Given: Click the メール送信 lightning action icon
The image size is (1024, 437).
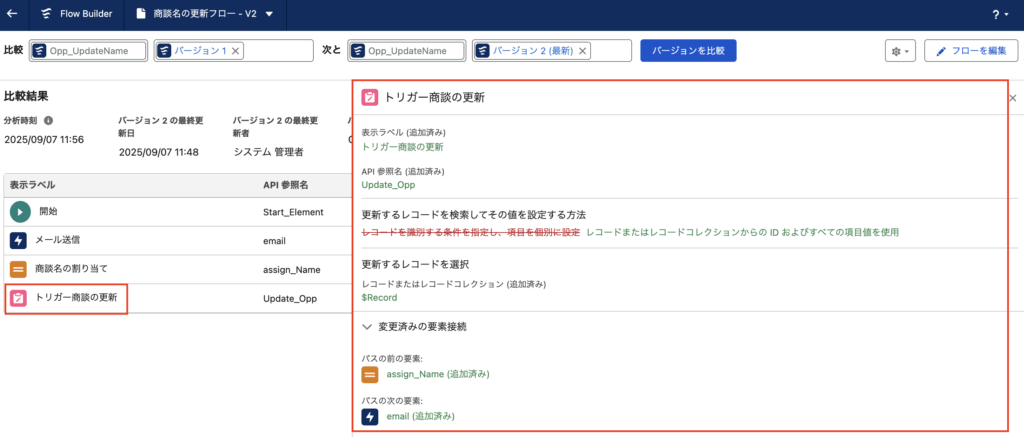Looking at the screenshot, I should pos(19,240).
